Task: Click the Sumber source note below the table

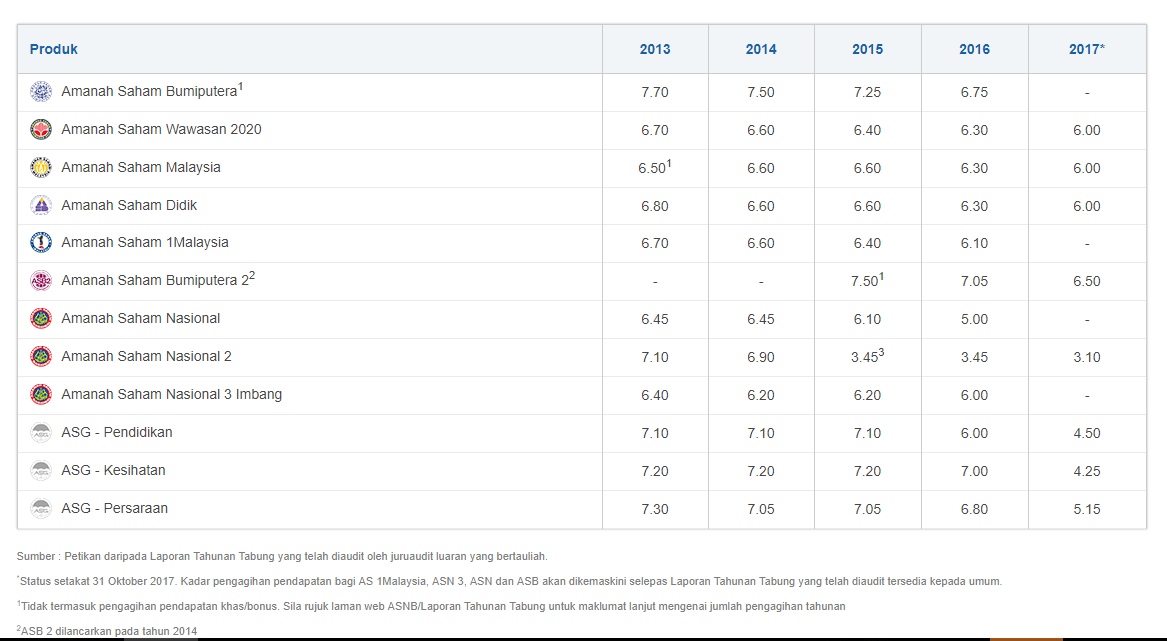Action: coord(282,556)
